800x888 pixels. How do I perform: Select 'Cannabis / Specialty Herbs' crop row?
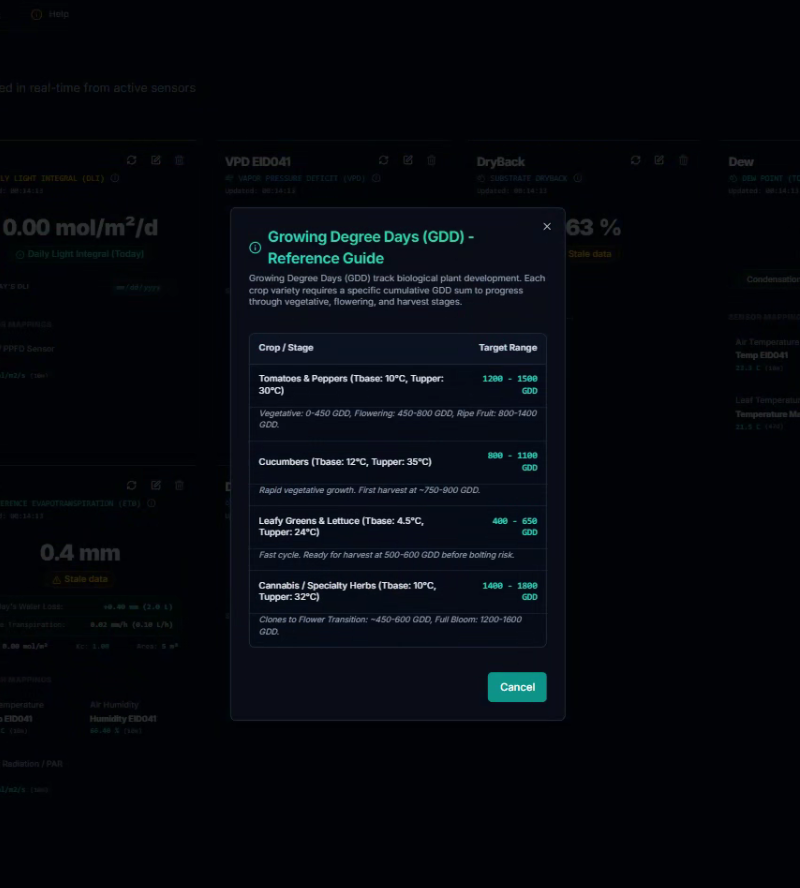347,591
